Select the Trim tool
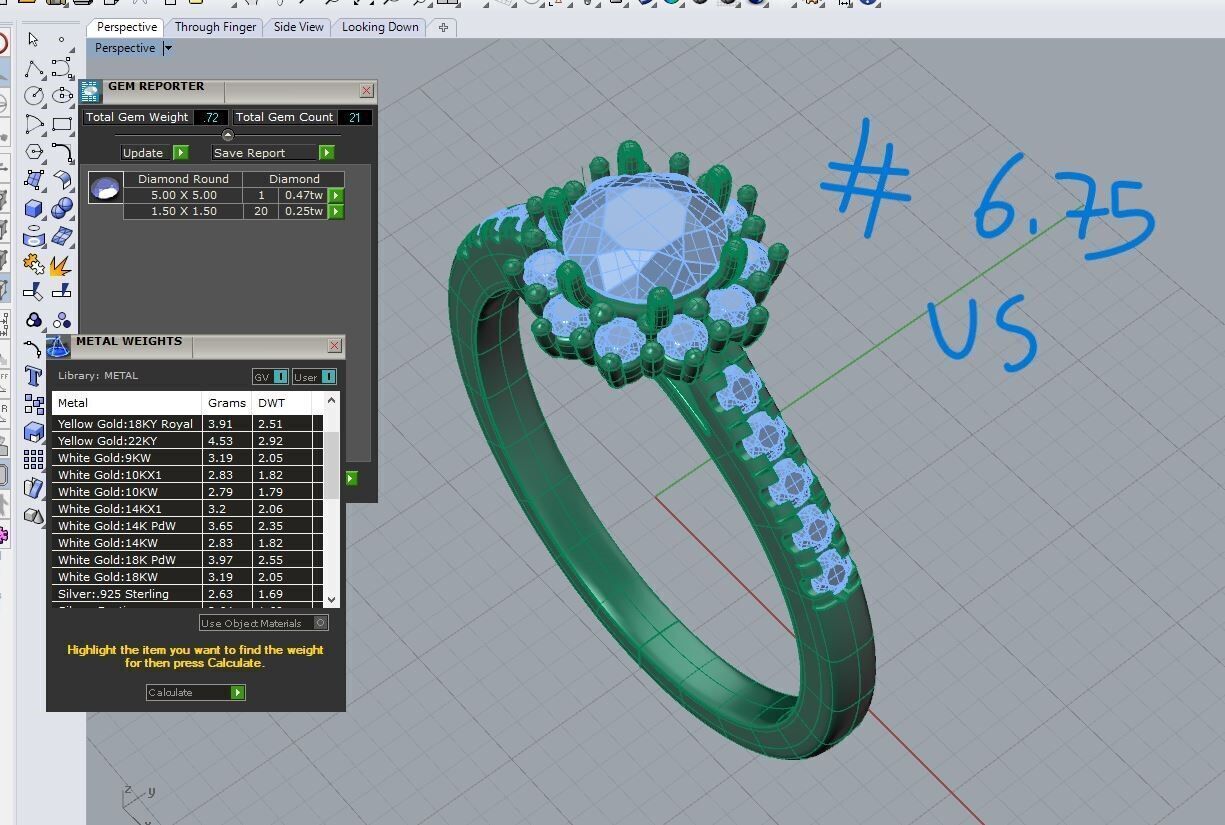This screenshot has width=1225, height=825. coord(34,292)
